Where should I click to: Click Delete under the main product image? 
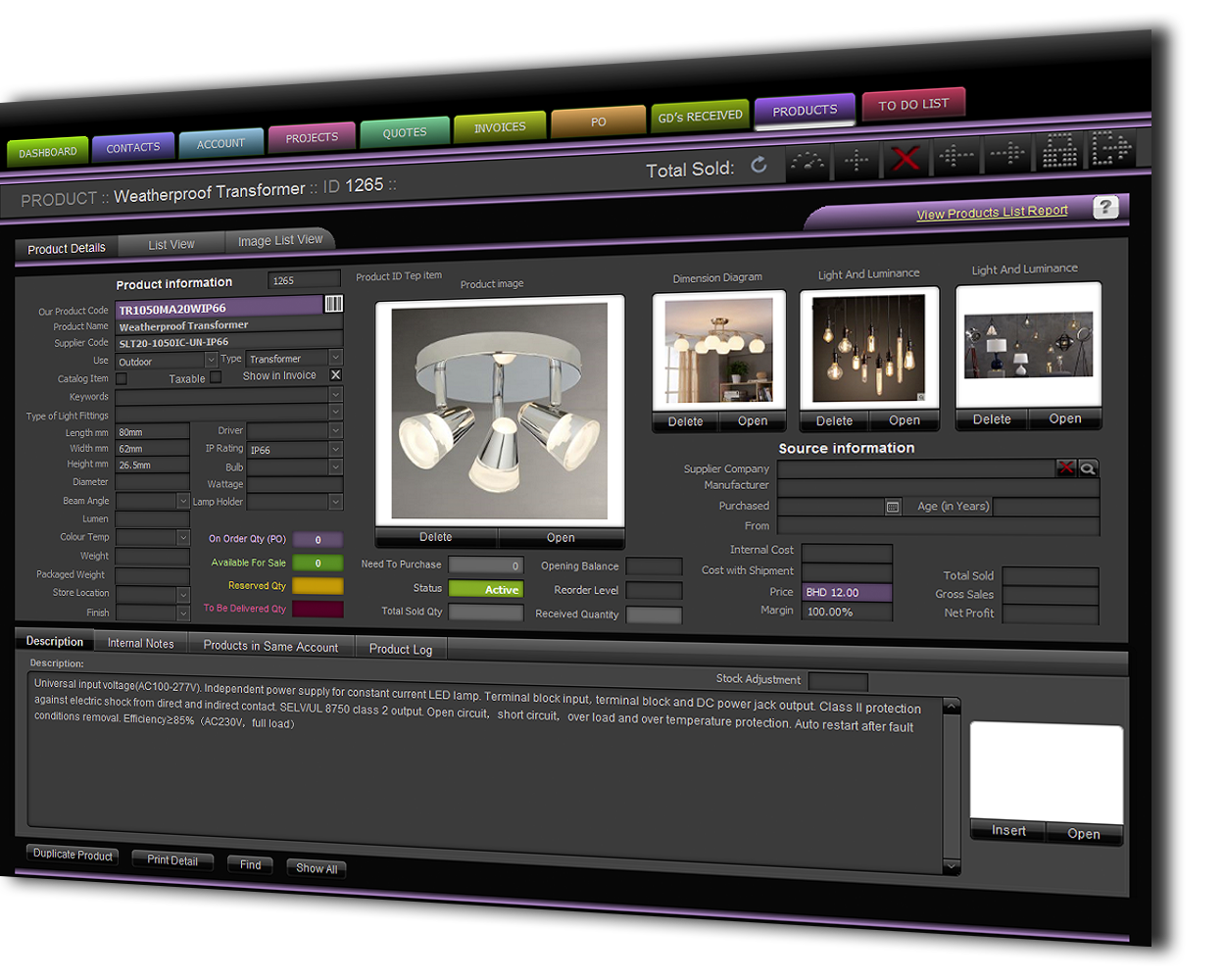[x=436, y=537]
